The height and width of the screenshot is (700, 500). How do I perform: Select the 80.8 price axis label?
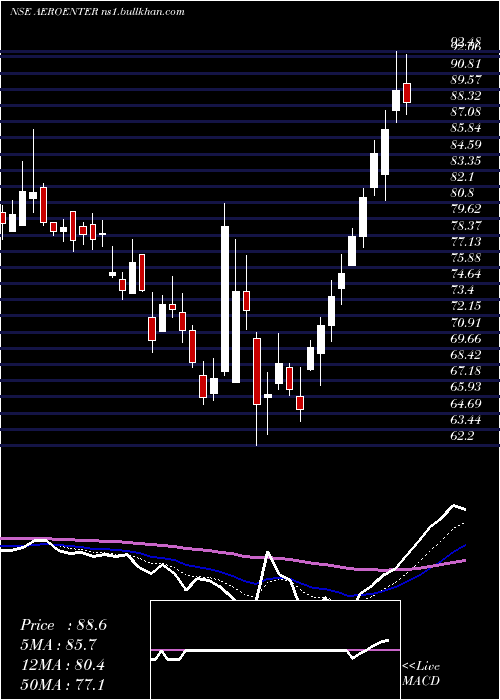point(462,193)
